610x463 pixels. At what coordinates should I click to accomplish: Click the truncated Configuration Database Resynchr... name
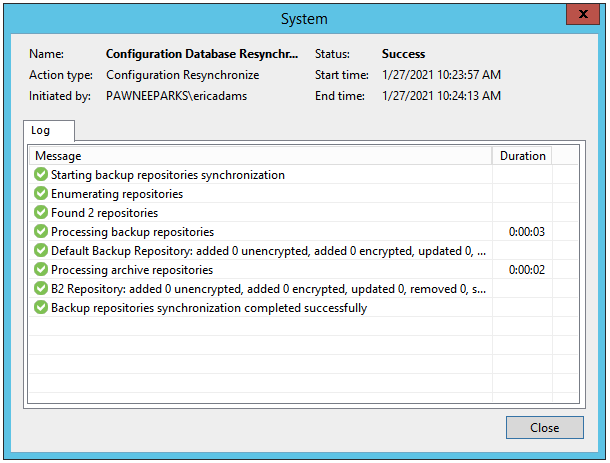[x=202, y=54]
